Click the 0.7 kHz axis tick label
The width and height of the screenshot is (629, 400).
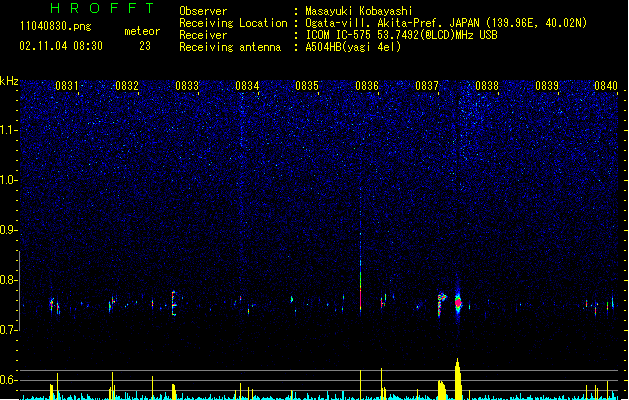8,330
